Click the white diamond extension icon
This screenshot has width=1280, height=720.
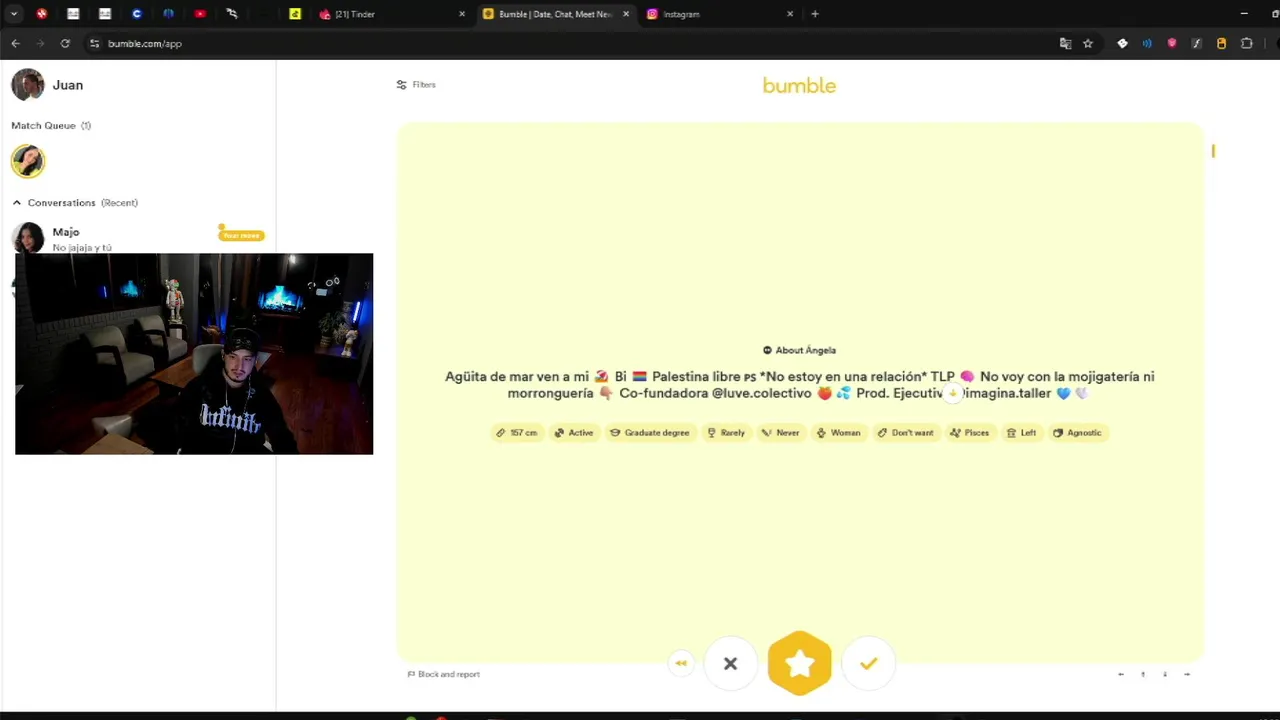tap(1122, 44)
